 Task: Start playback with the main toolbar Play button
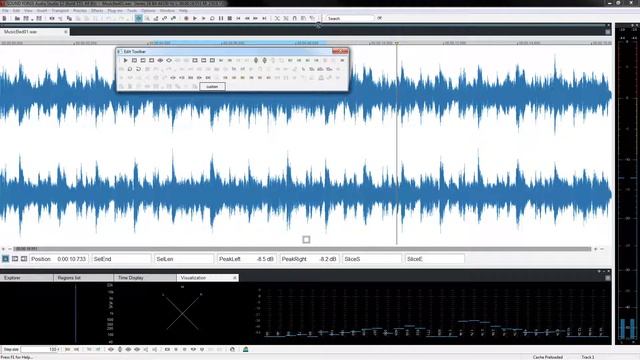[195, 18]
